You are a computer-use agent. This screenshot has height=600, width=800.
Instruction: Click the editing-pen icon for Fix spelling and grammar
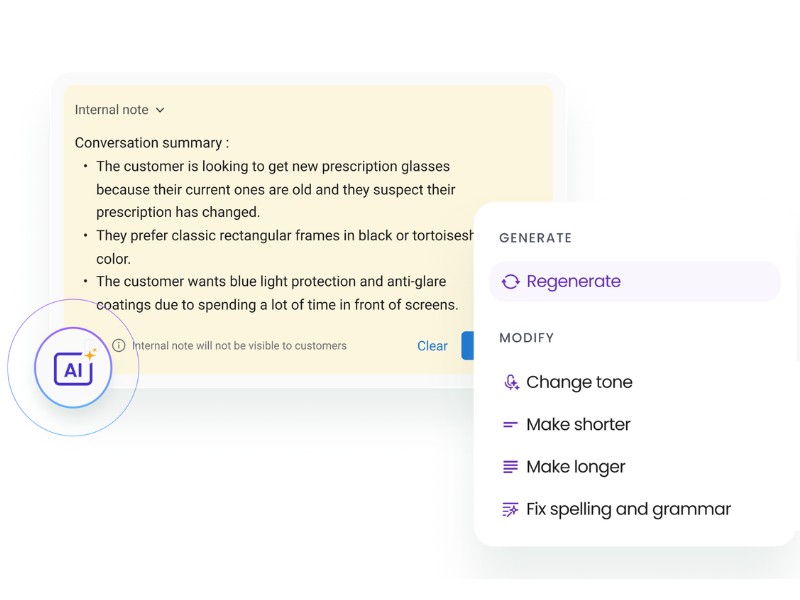pos(511,509)
